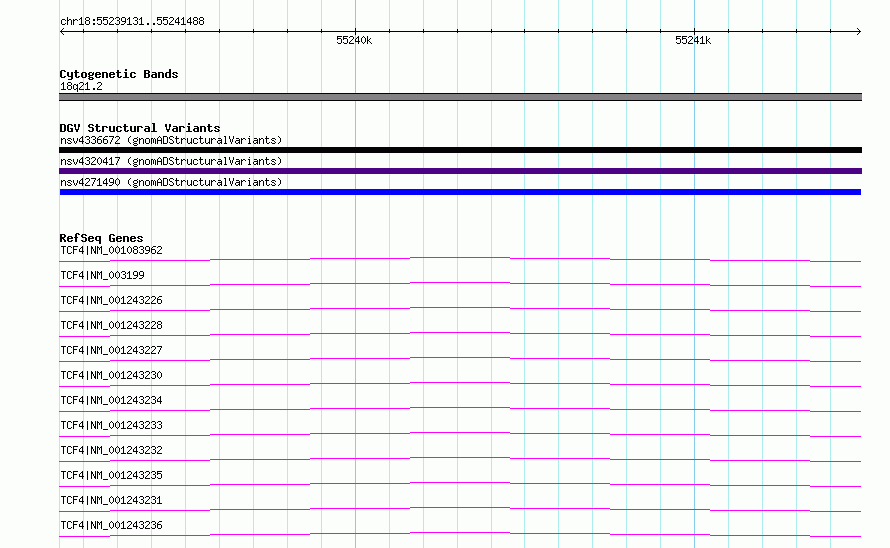The width and height of the screenshot is (890, 548).
Task: Click the gray 18q21.2 cytogenetic band bar
Action: click(460, 97)
